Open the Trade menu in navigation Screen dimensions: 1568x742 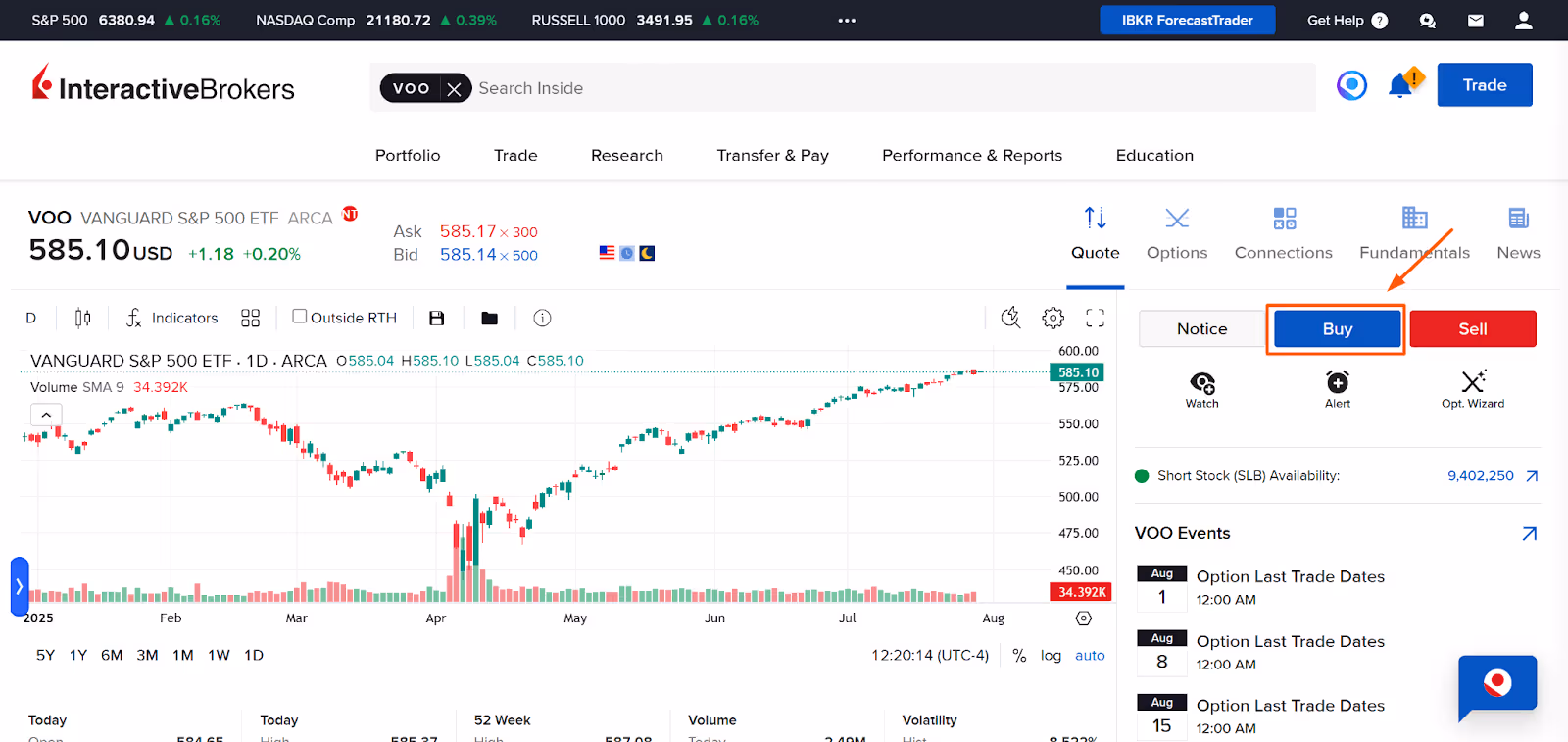tap(515, 155)
